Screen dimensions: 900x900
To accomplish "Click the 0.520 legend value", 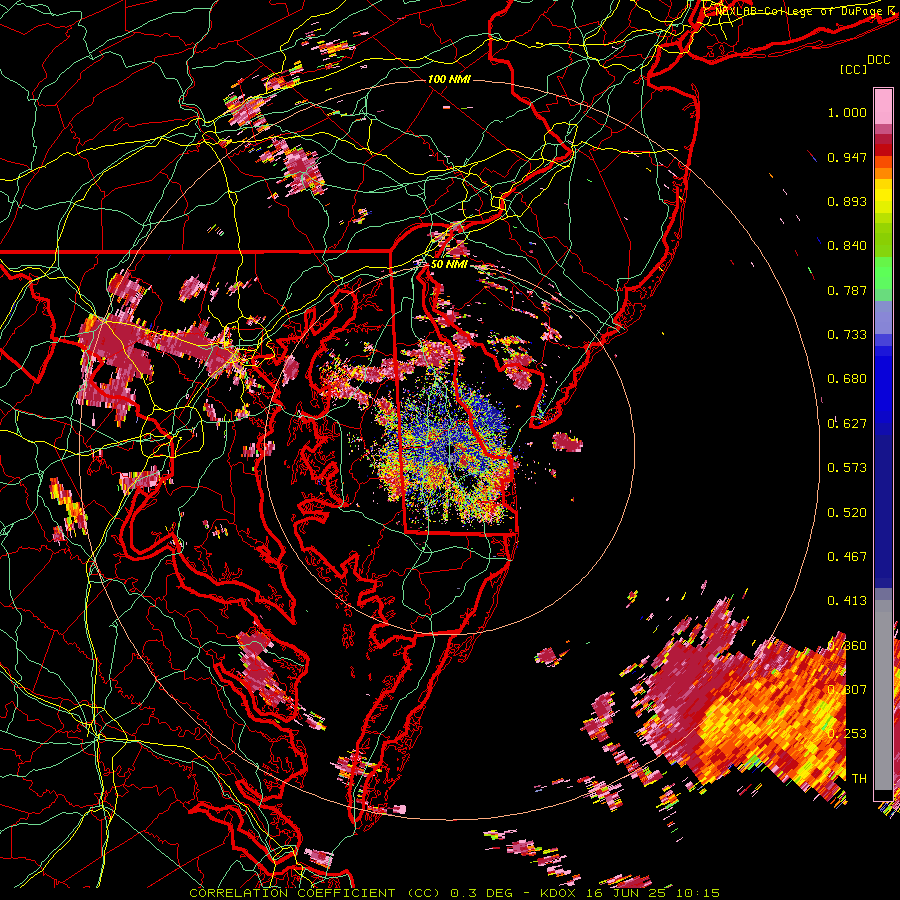I will pyautogui.click(x=847, y=513).
